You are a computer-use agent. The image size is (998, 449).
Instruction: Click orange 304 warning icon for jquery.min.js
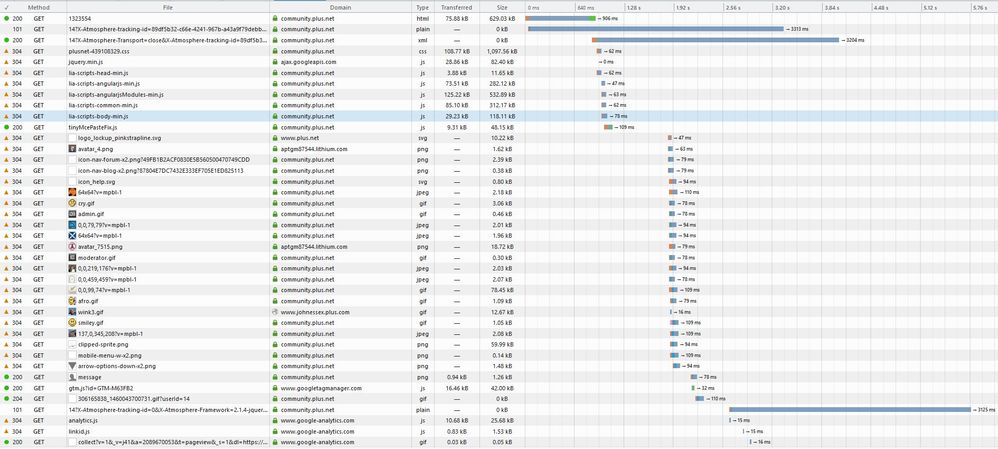click(7, 61)
